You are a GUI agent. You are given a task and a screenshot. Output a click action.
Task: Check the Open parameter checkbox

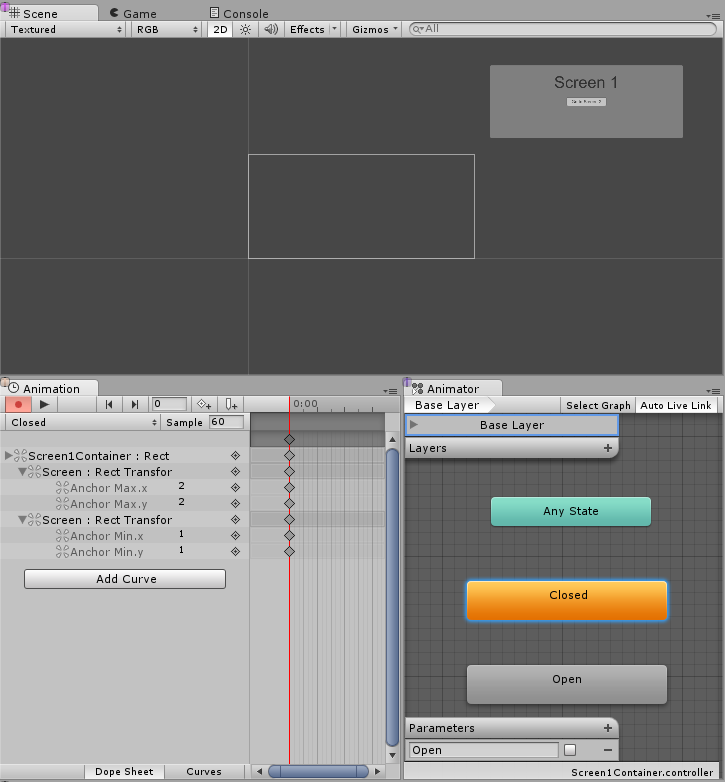570,750
